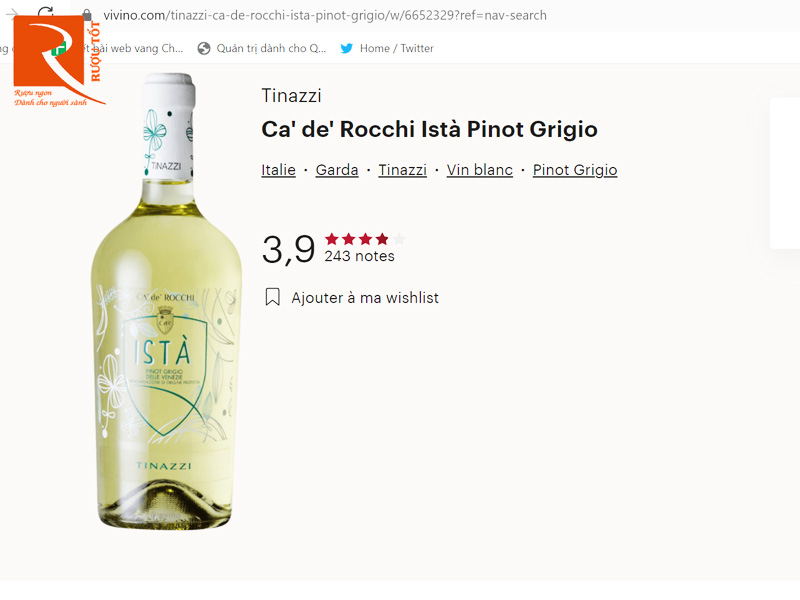The height and width of the screenshot is (600, 800).
Task: Click the padlock icon in the address bar
Action: [88, 14]
